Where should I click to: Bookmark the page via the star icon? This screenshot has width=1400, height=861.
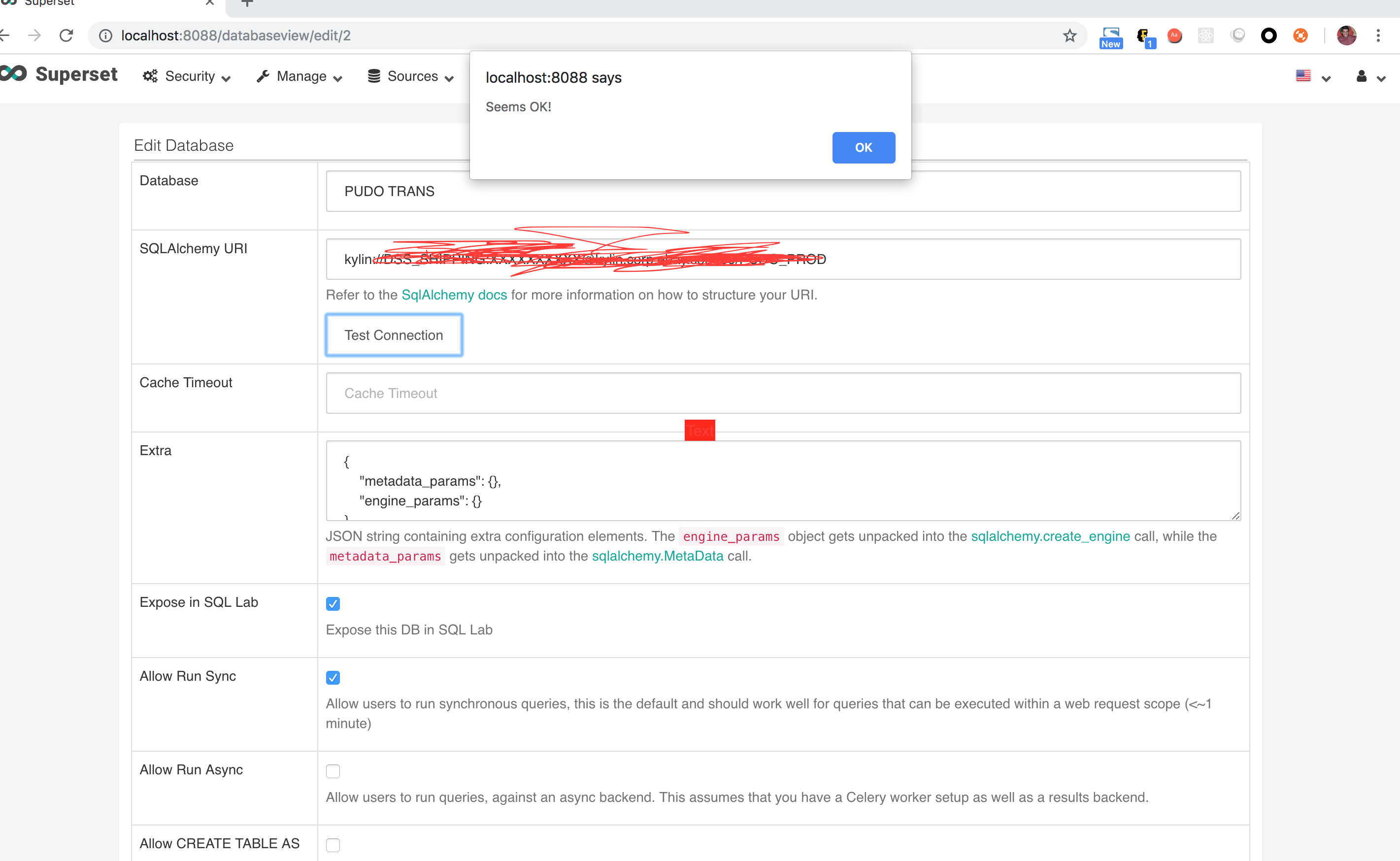tap(1070, 35)
